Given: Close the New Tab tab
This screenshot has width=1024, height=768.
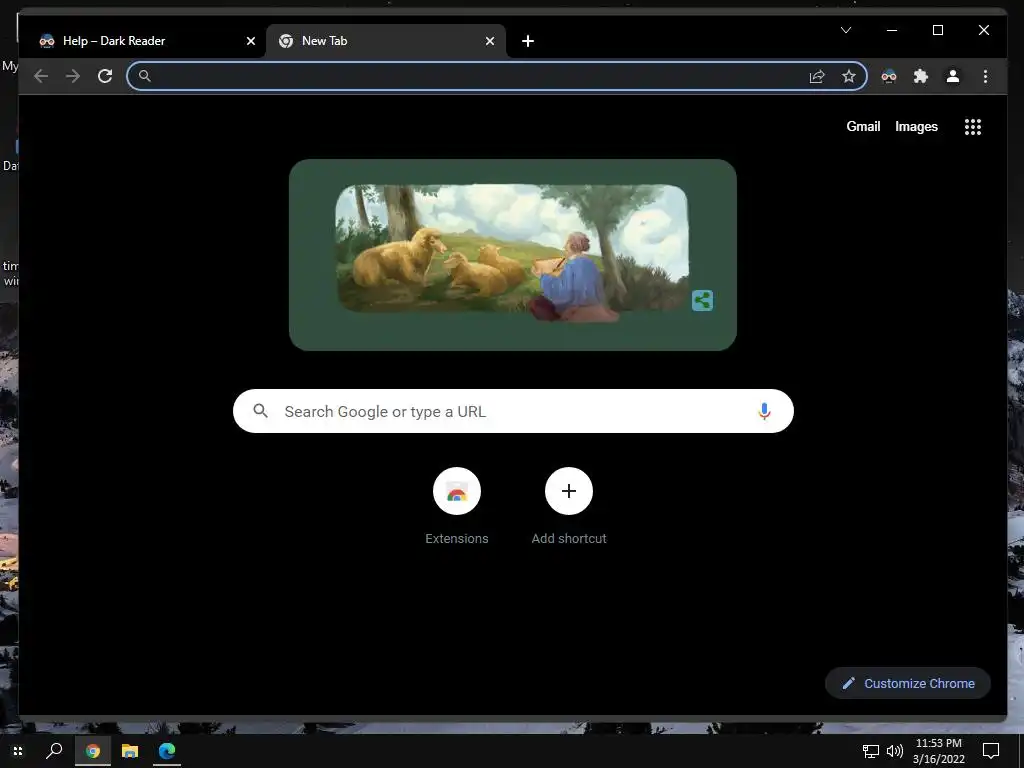Looking at the screenshot, I should coord(490,41).
